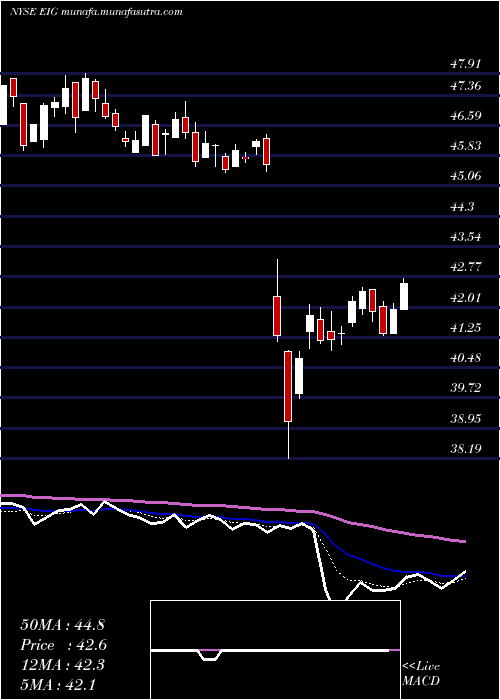Click the MACD dip in the inset box

tap(209, 655)
